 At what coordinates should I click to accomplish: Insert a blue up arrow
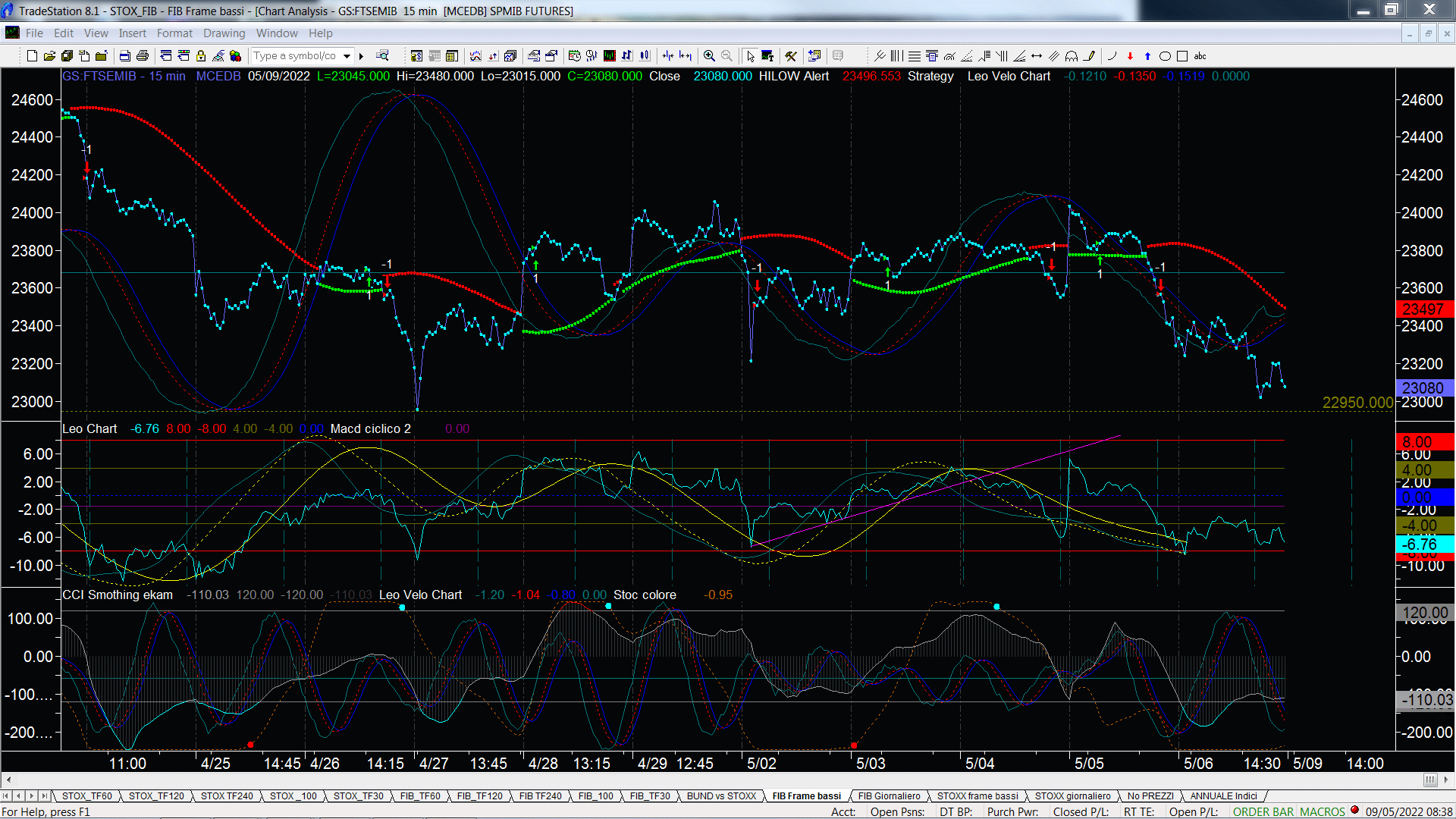(x=1147, y=56)
